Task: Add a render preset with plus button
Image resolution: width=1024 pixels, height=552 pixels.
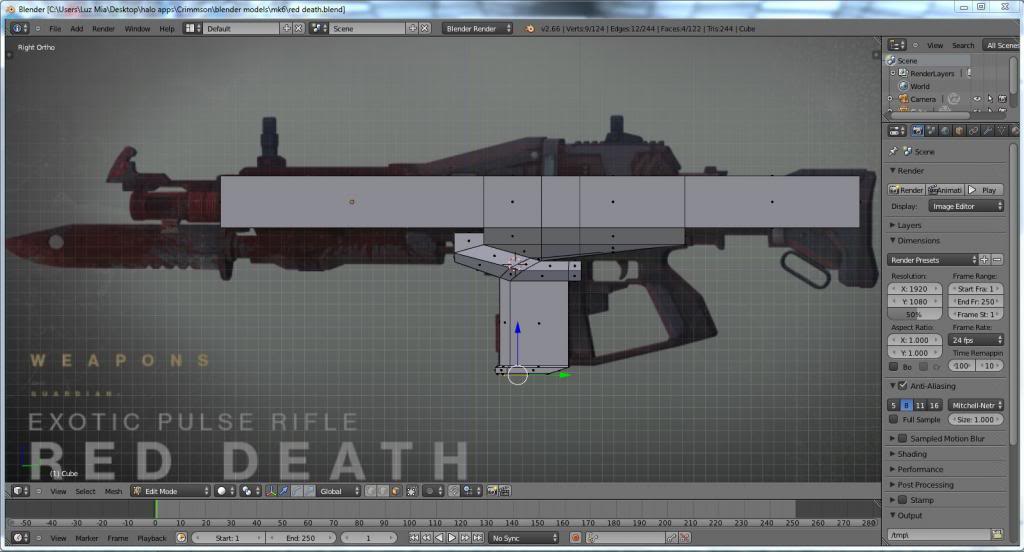Action: coord(984,260)
